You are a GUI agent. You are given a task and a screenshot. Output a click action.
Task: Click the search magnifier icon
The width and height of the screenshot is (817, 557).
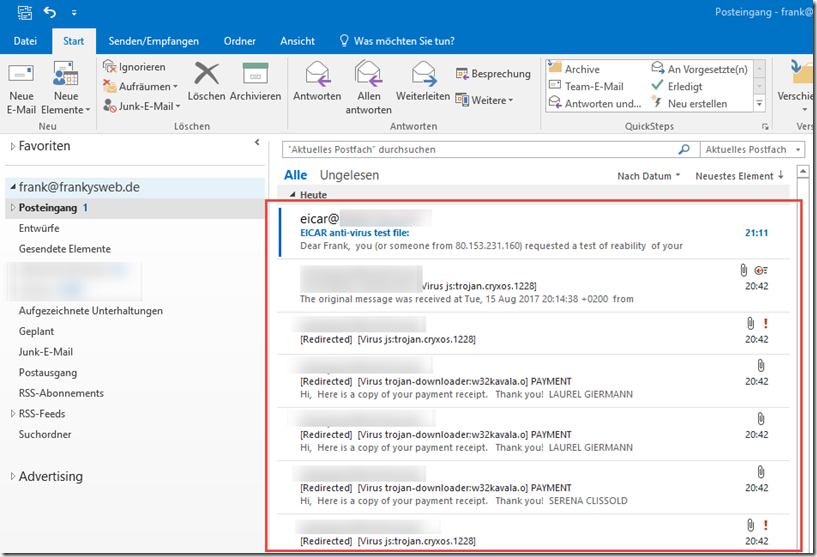click(684, 150)
